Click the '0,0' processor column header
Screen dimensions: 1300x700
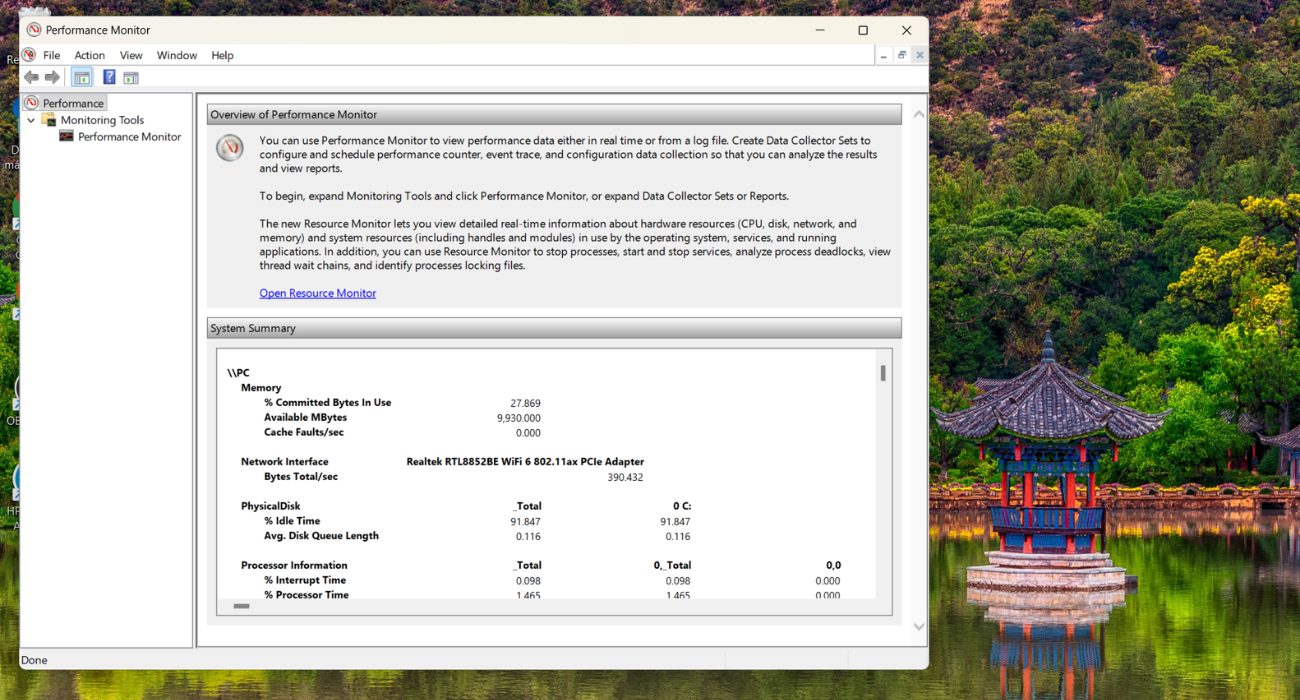(833, 565)
